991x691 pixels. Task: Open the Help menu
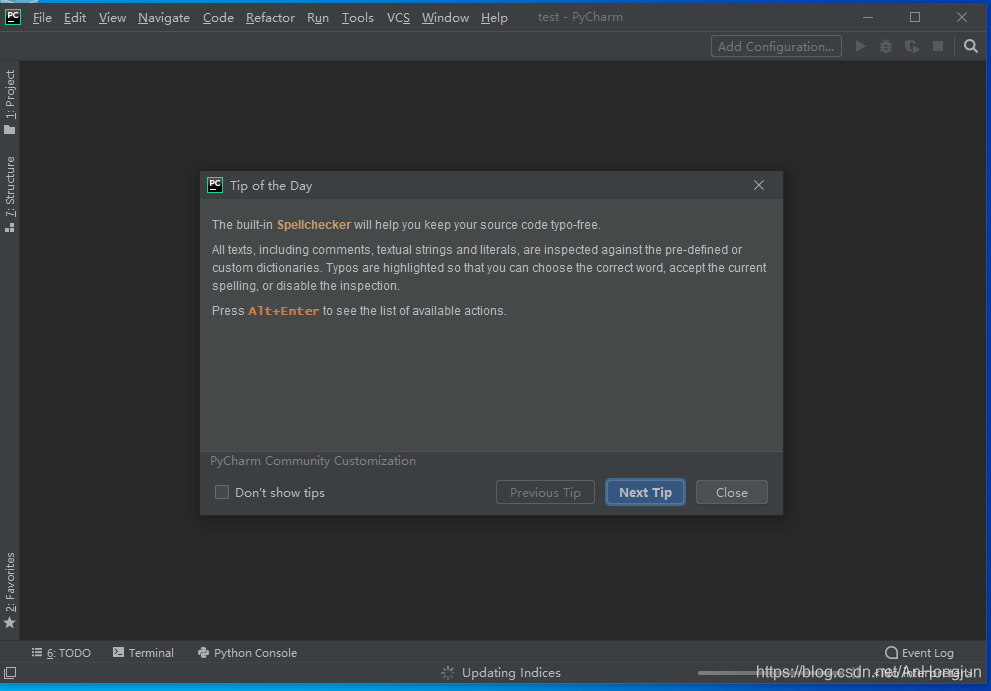(494, 18)
